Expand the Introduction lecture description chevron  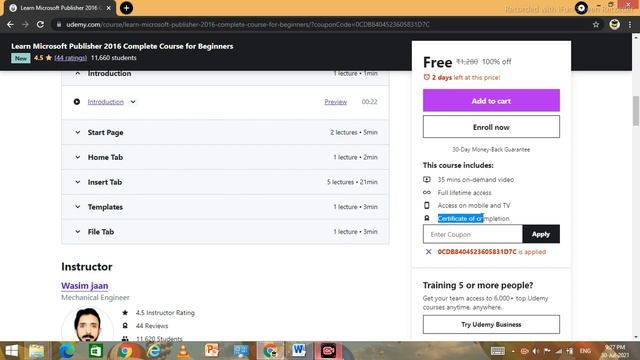point(133,102)
